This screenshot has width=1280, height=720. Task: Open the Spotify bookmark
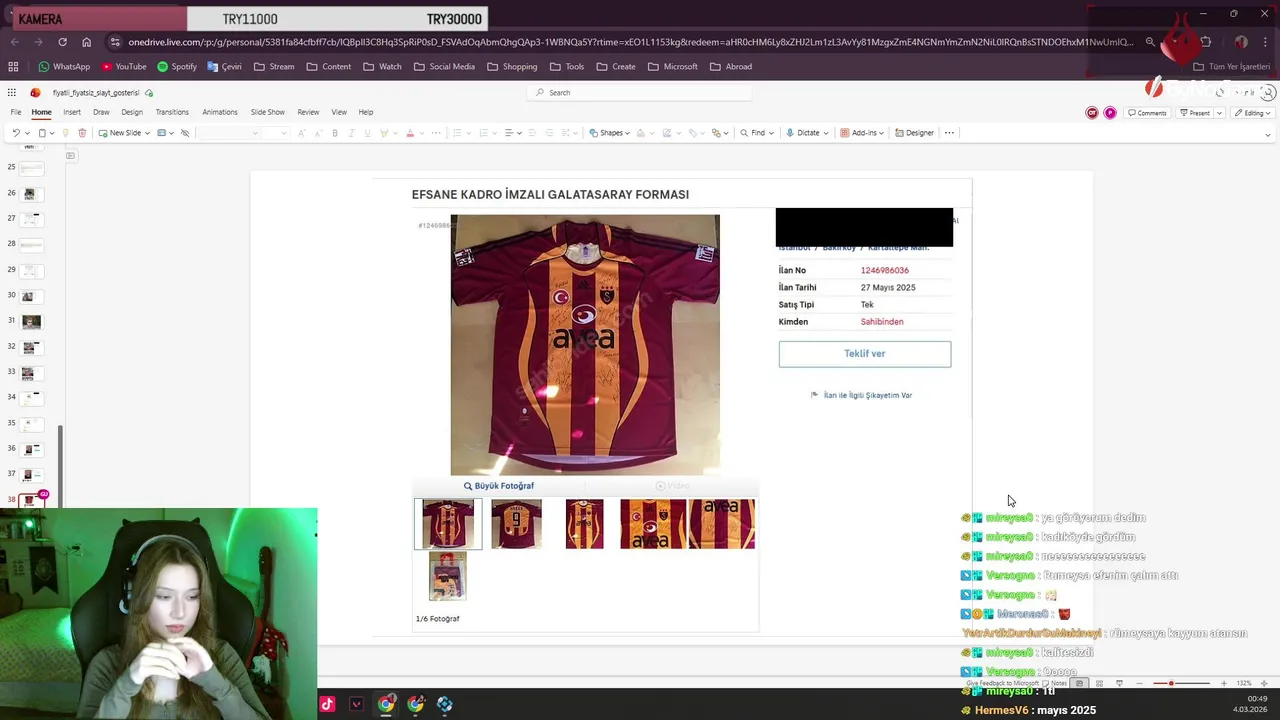tap(177, 67)
